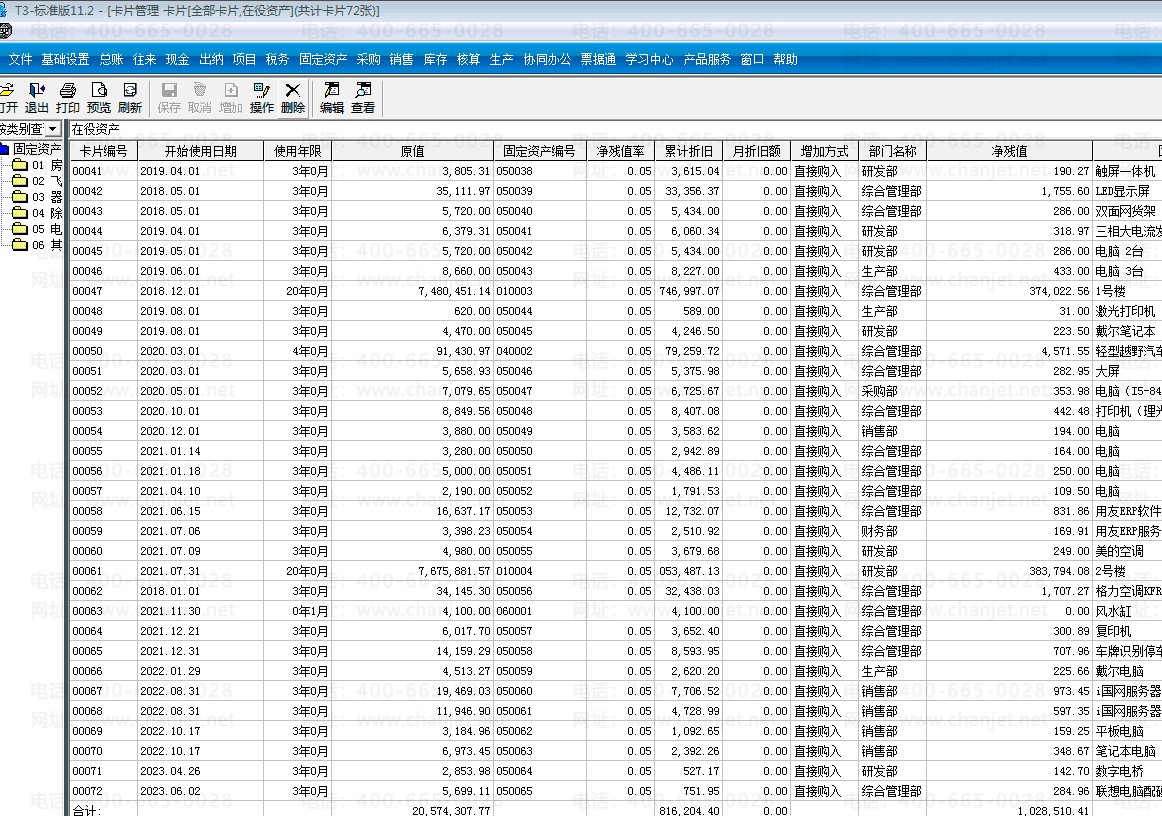This screenshot has width=1162, height=816.
Task: Click the 增加方式 column header
Action: (x=825, y=151)
